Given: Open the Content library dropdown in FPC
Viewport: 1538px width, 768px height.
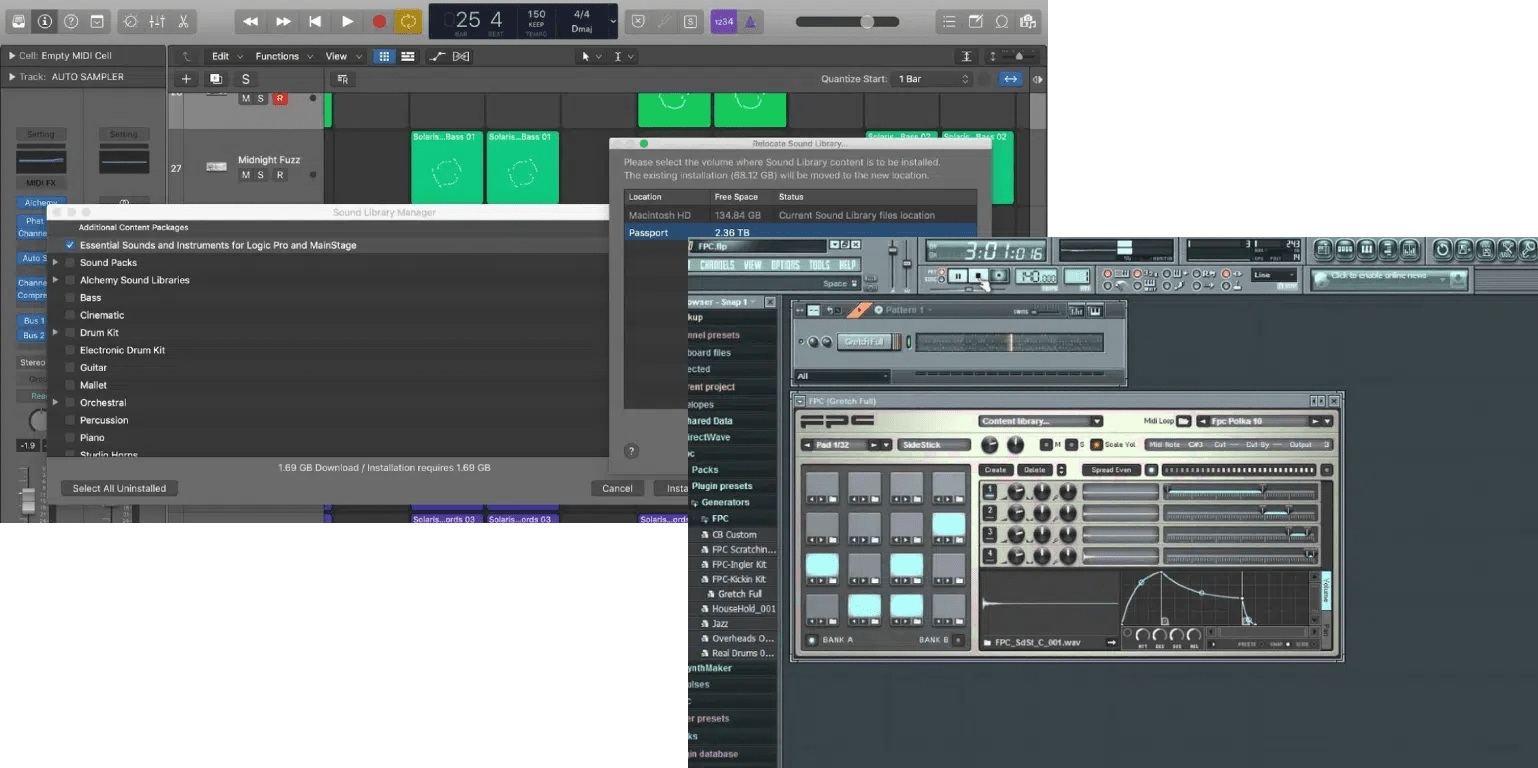Looking at the screenshot, I should click(1040, 421).
